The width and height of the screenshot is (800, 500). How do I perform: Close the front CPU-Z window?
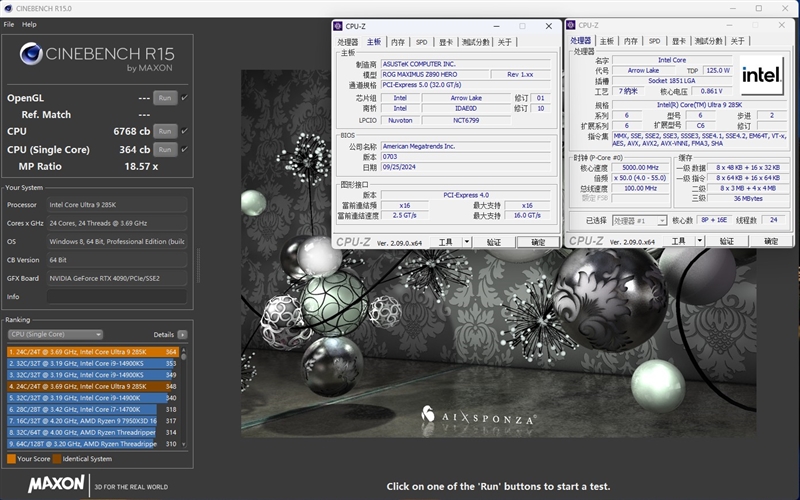(548, 26)
